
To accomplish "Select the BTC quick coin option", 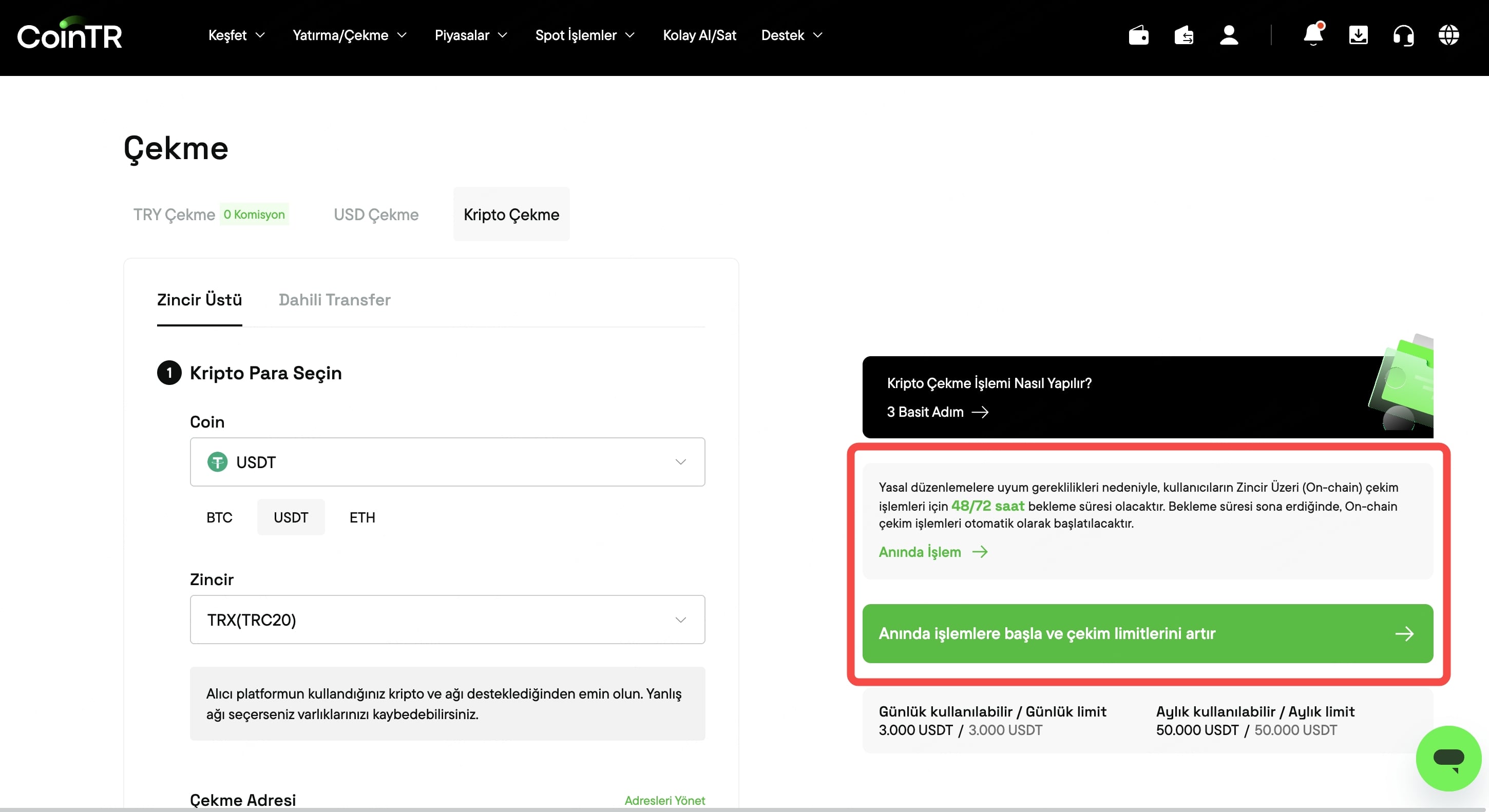I will [219, 517].
